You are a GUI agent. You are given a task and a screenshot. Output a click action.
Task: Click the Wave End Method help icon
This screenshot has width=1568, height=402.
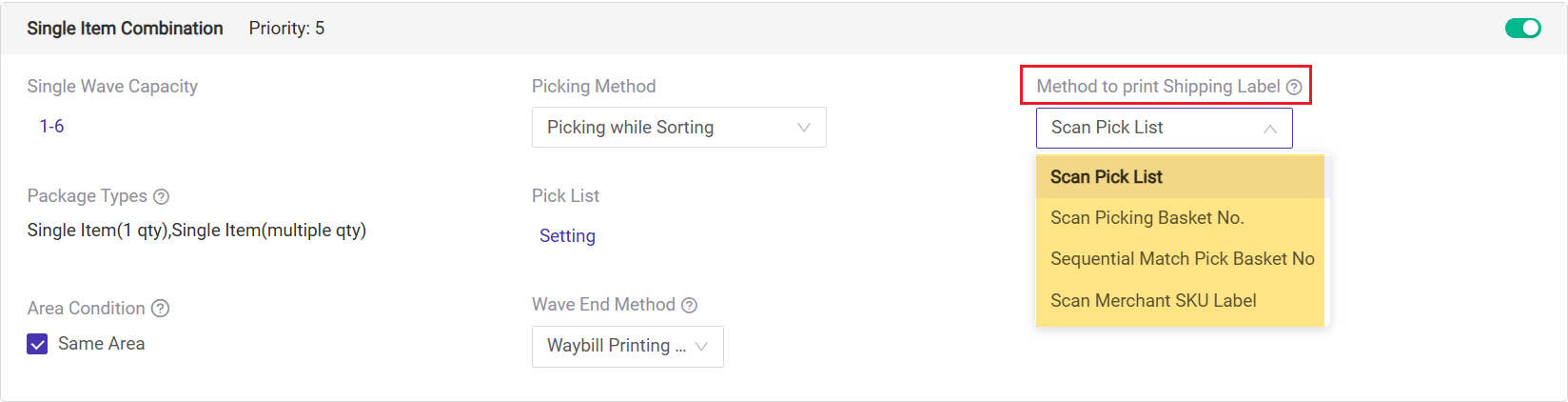(690, 305)
